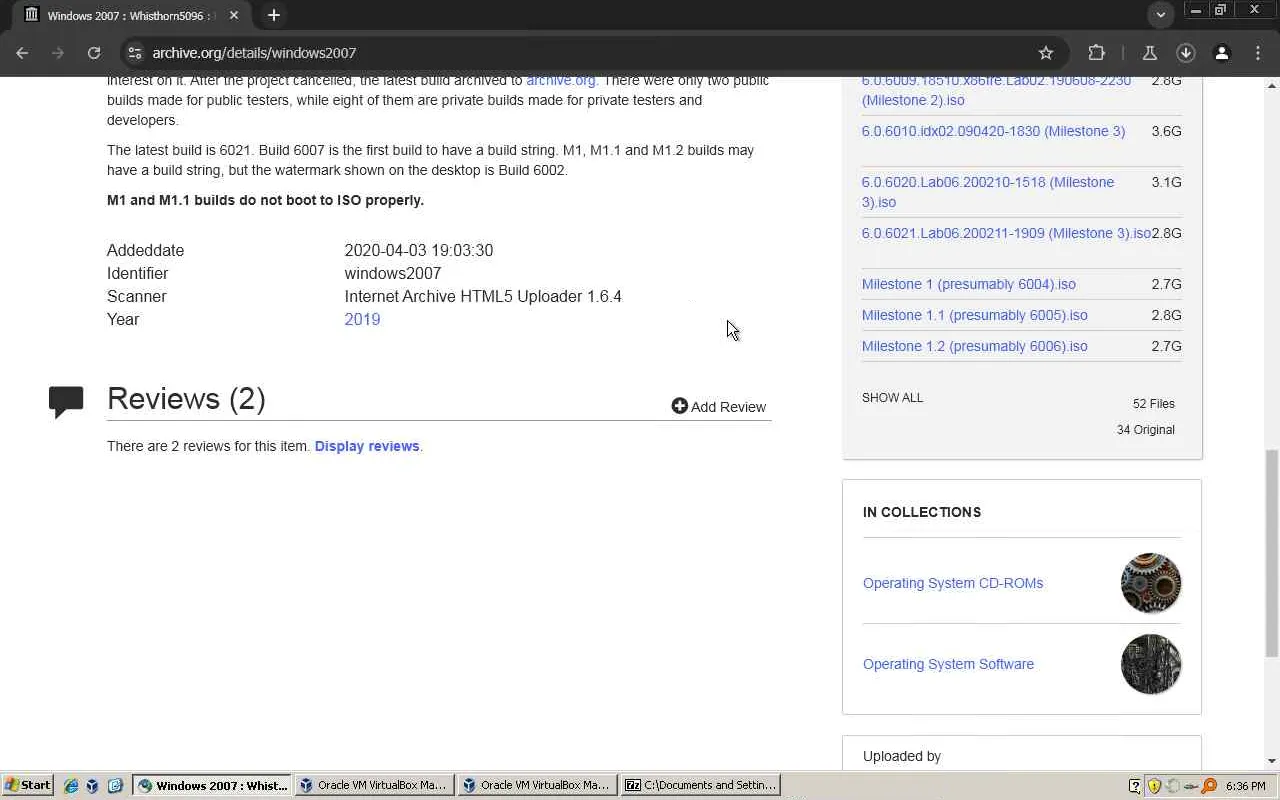
Task: Download Milestone 1.2 (presumably 6006).iso
Action: tap(975, 346)
